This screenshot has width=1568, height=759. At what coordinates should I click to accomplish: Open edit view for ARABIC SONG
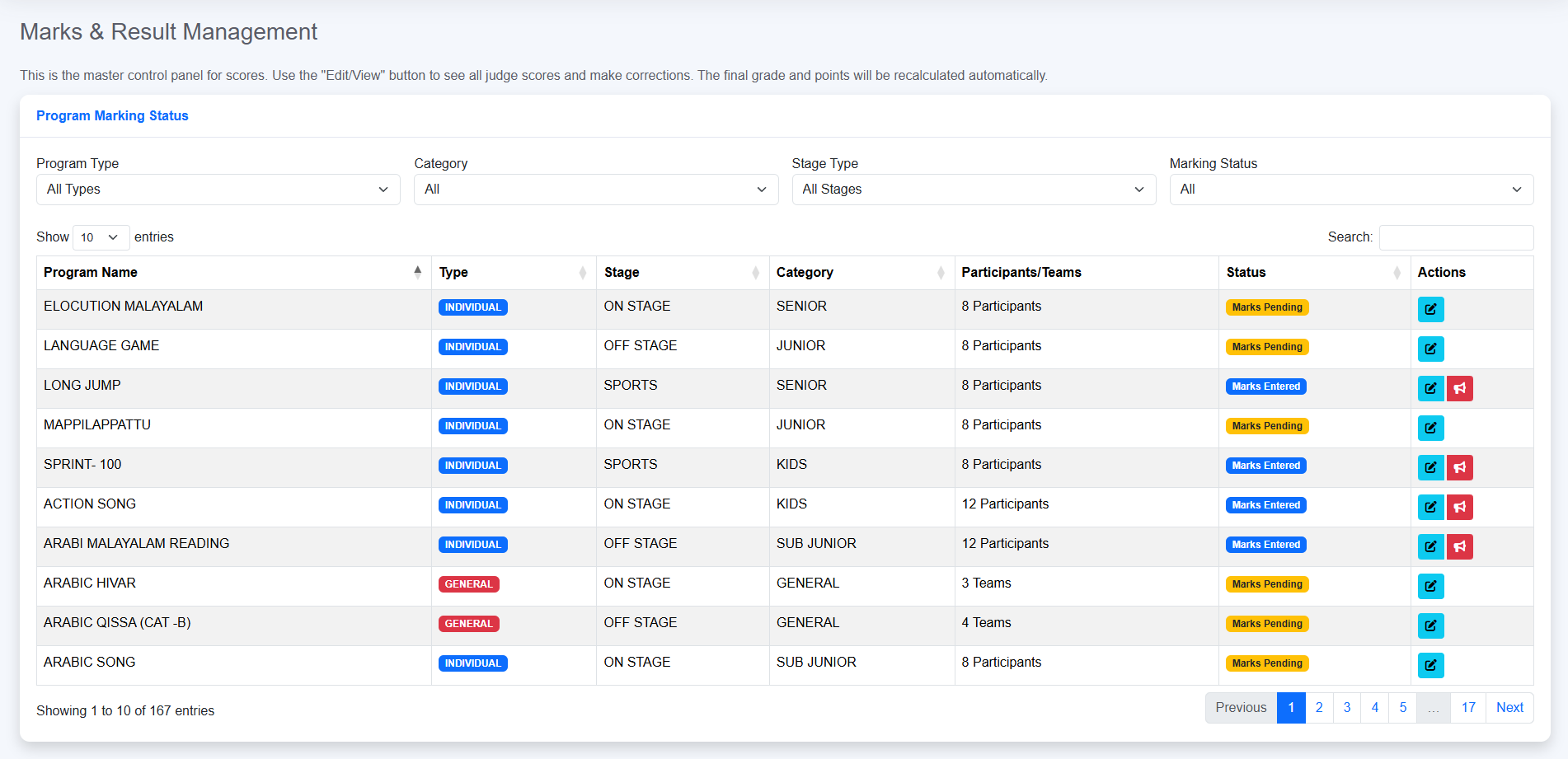[1430, 665]
